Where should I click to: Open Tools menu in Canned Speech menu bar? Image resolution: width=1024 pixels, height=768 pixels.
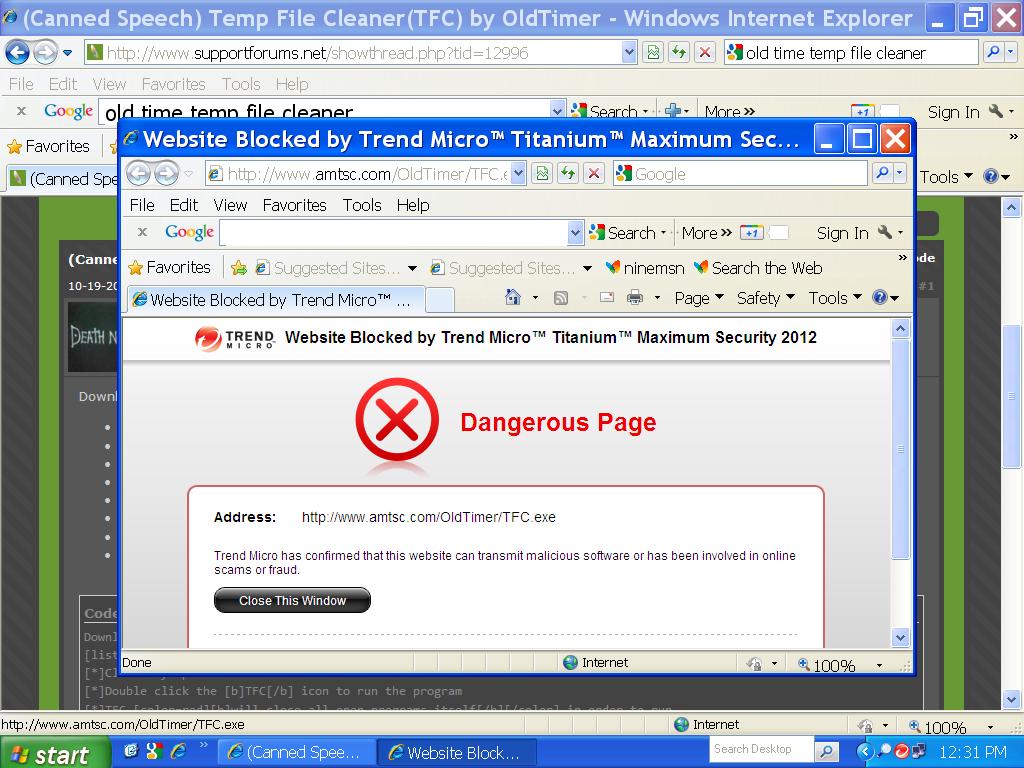click(x=241, y=84)
